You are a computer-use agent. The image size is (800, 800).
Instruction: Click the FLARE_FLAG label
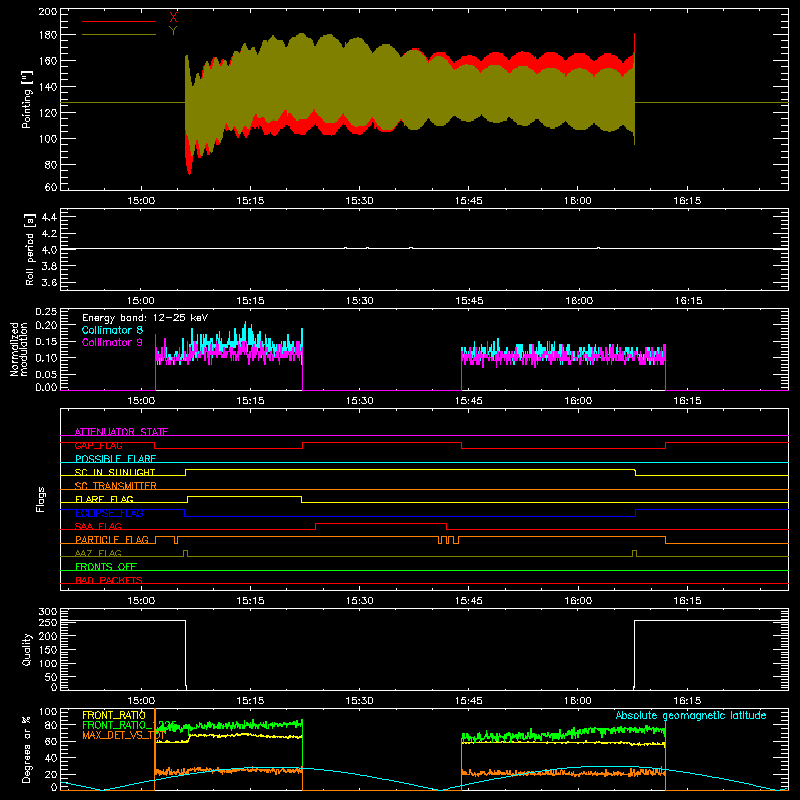click(104, 499)
